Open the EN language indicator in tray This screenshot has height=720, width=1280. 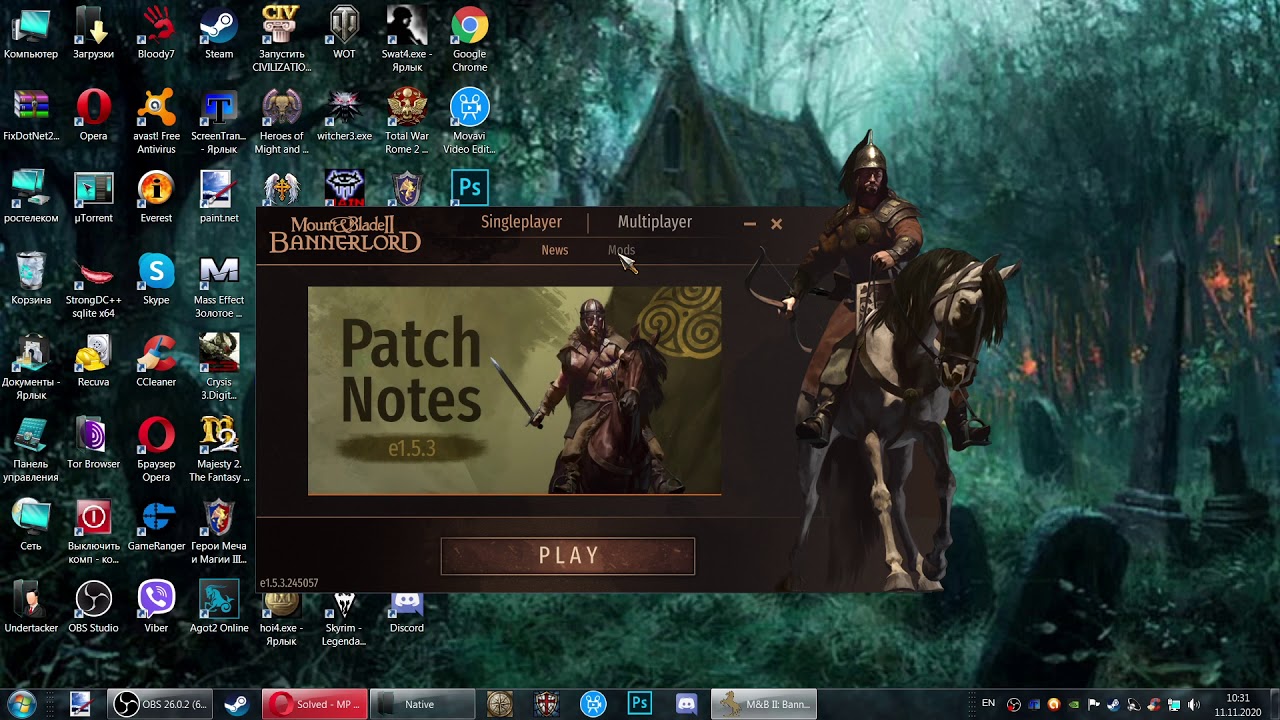click(x=989, y=704)
